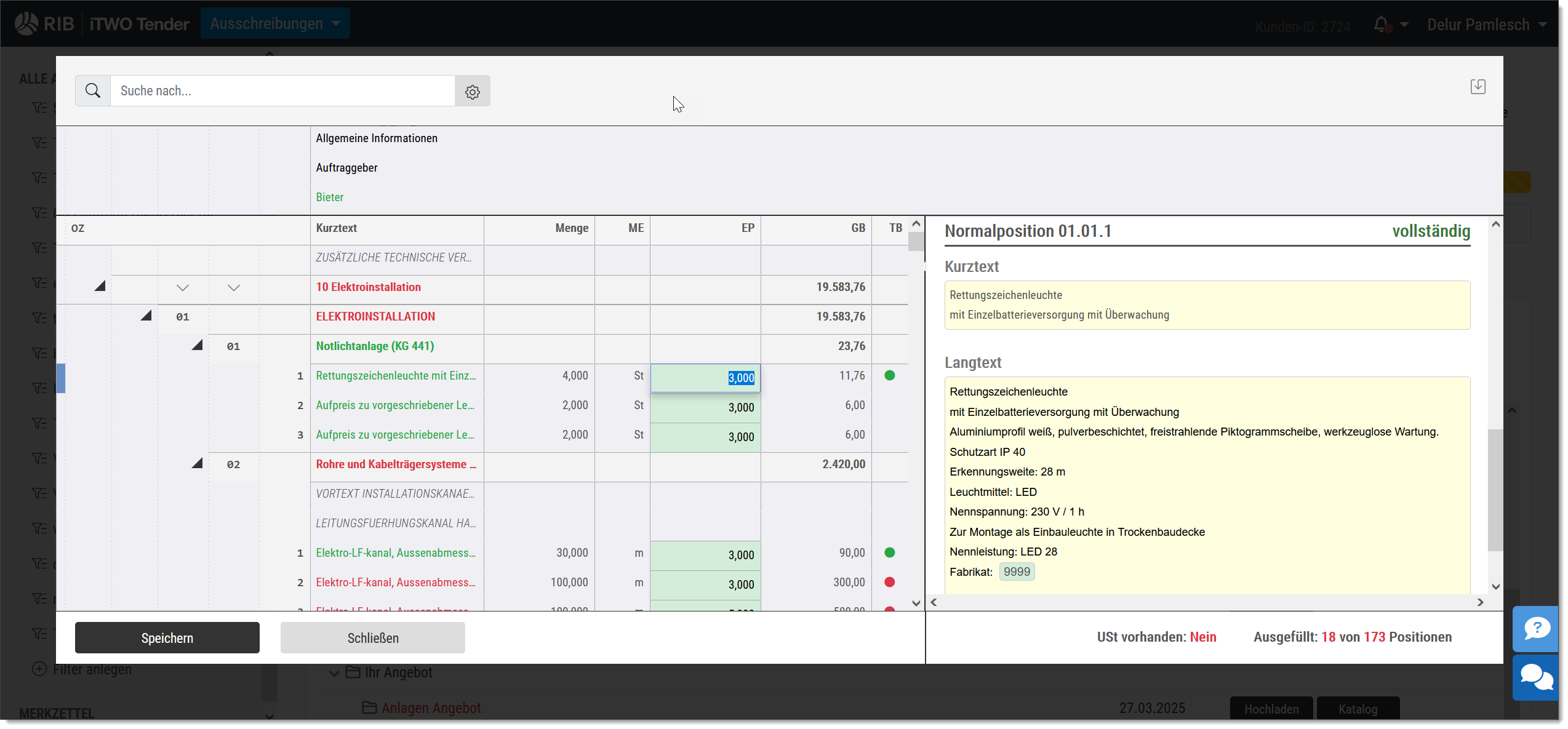Viewport: 1568px width, 729px height.
Task: Open the help question-mark chat icon
Action: [1537, 629]
